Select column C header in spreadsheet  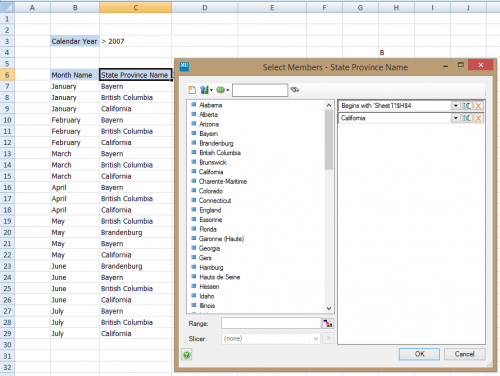pyautogui.click(x=135, y=7)
